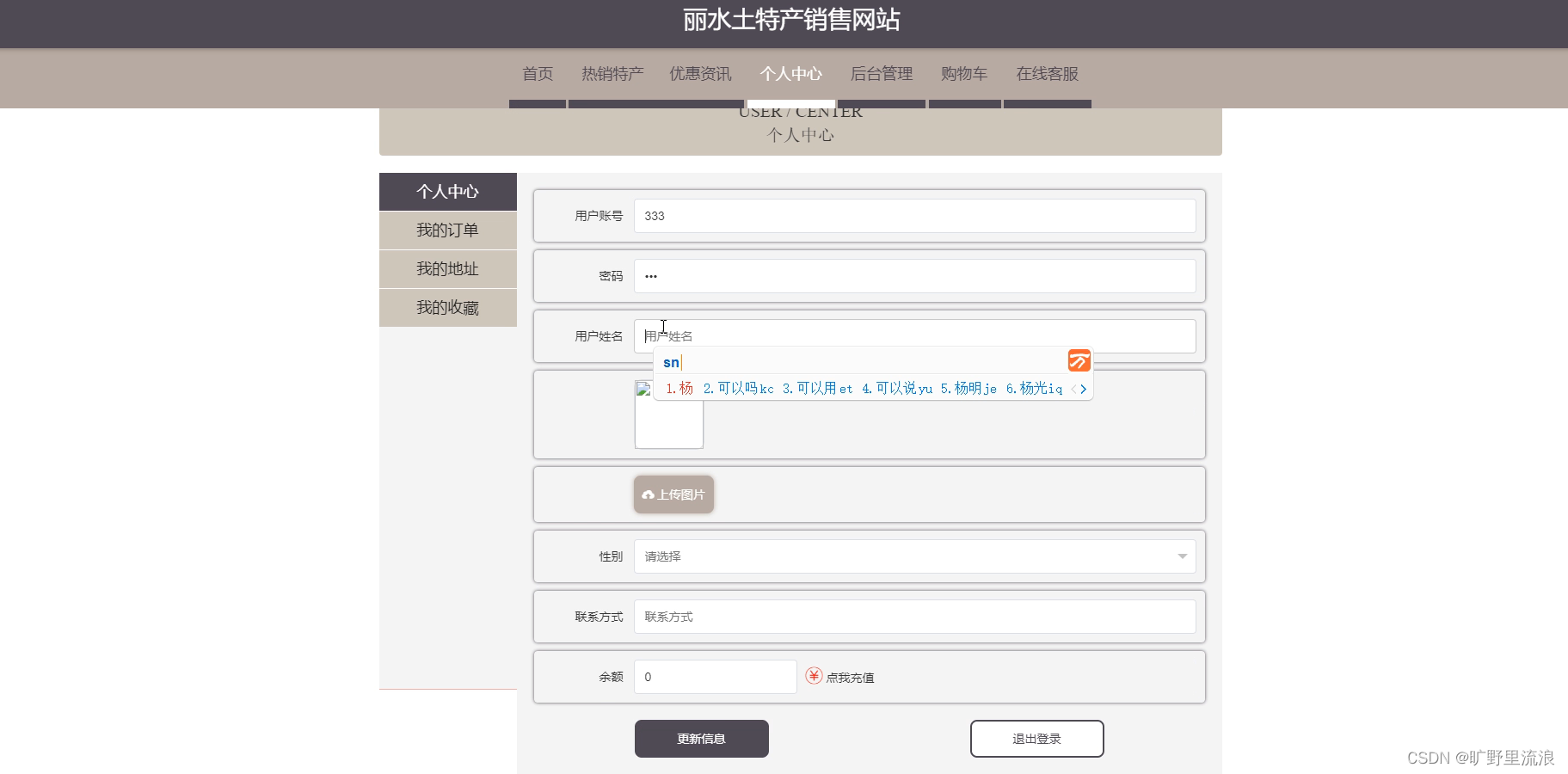1568x774 pixels.
Task: Click the 更新信息 button
Action: click(x=701, y=738)
